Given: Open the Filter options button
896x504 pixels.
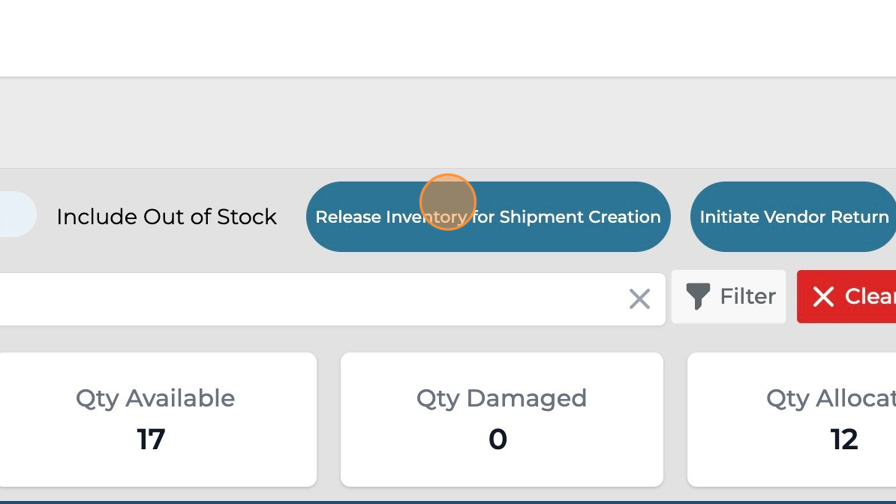Looking at the screenshot, I should click(x=729, y=297).
